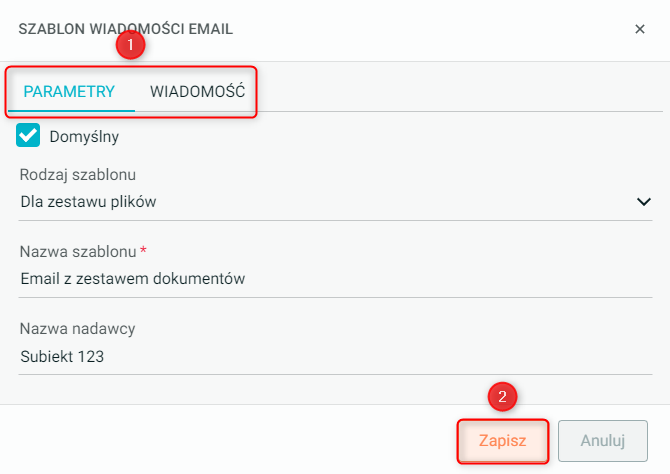Select the 'Dla zestawu plików' dropdown value
Viewport: 670px width, 474px height.
click(x=88, y=202)
